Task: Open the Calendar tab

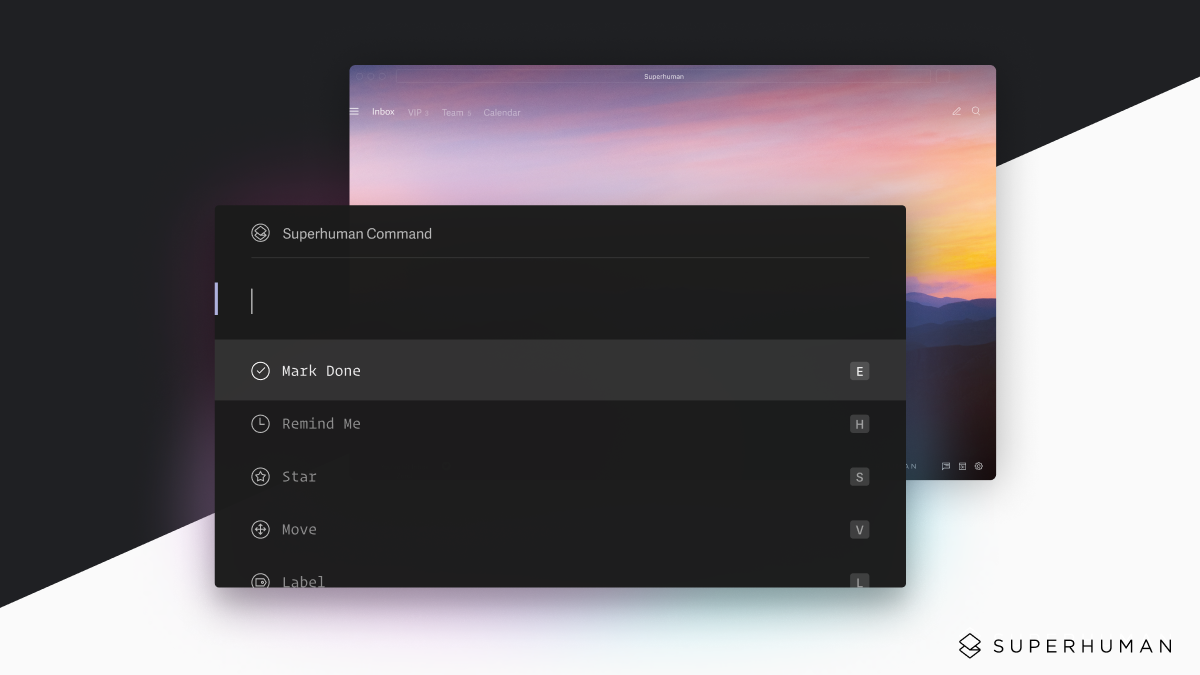Action: point(502,113)
